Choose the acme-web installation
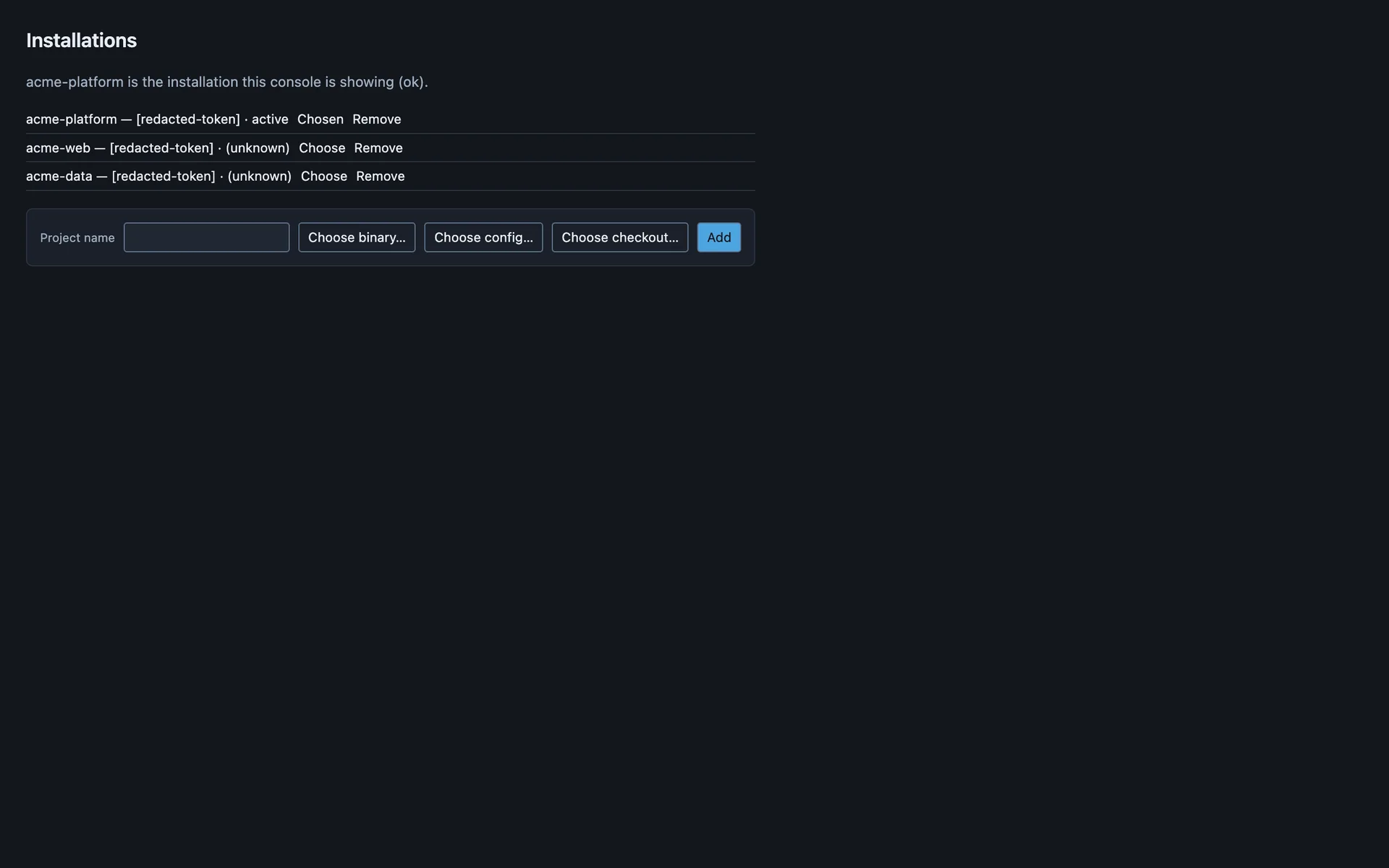 pyautogui.click(x=322, y=148)
